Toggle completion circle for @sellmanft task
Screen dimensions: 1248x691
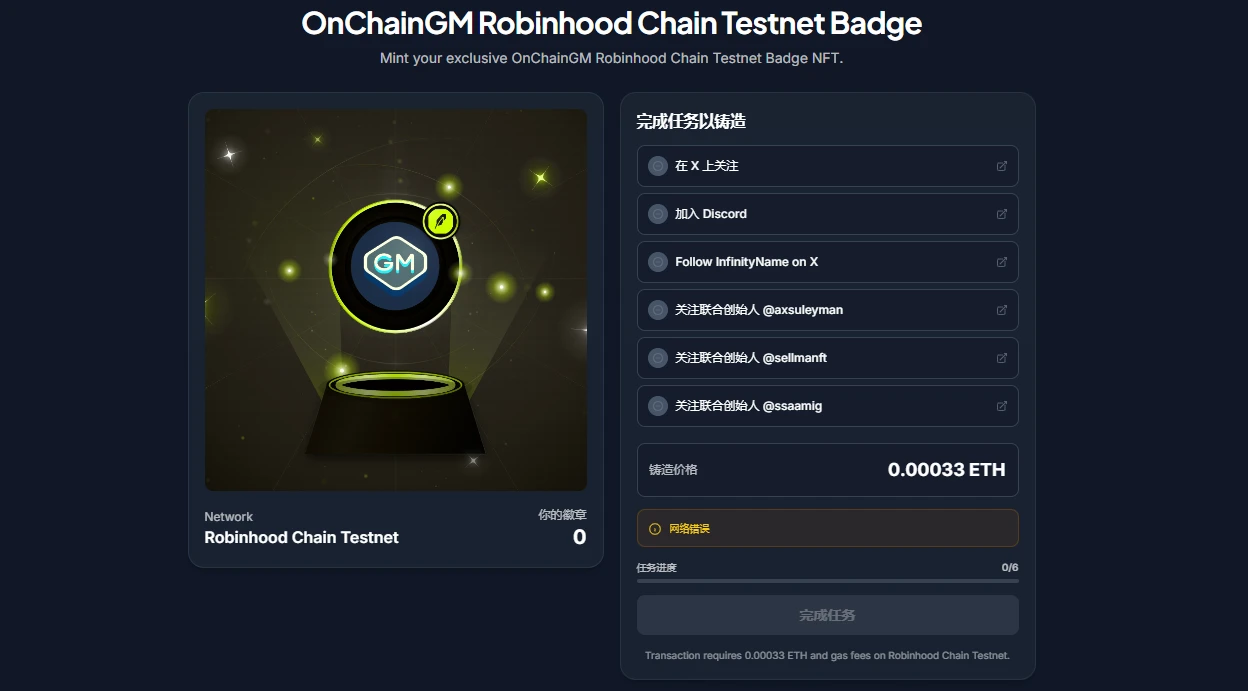658,358
